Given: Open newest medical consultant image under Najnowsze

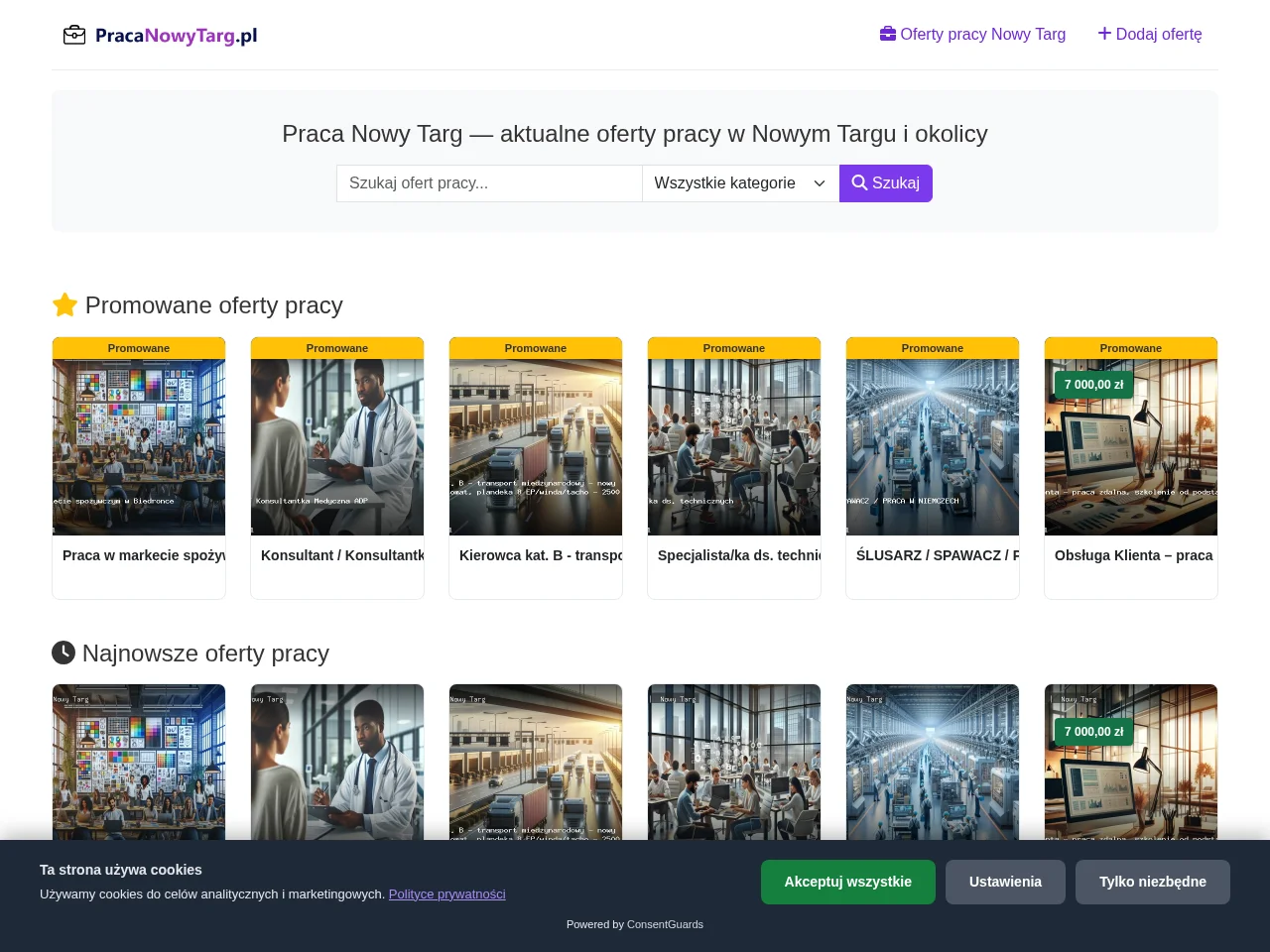Looking at the screenshot, I should (337, 762).
